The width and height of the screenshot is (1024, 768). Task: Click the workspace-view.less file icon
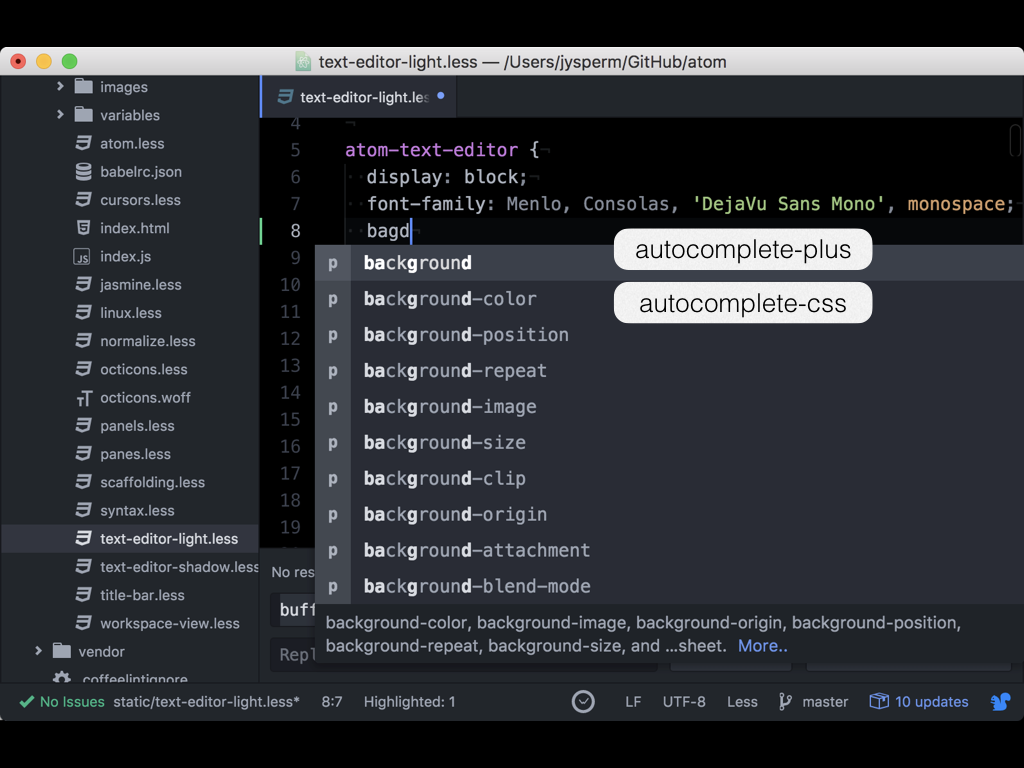tap(84, 622)
